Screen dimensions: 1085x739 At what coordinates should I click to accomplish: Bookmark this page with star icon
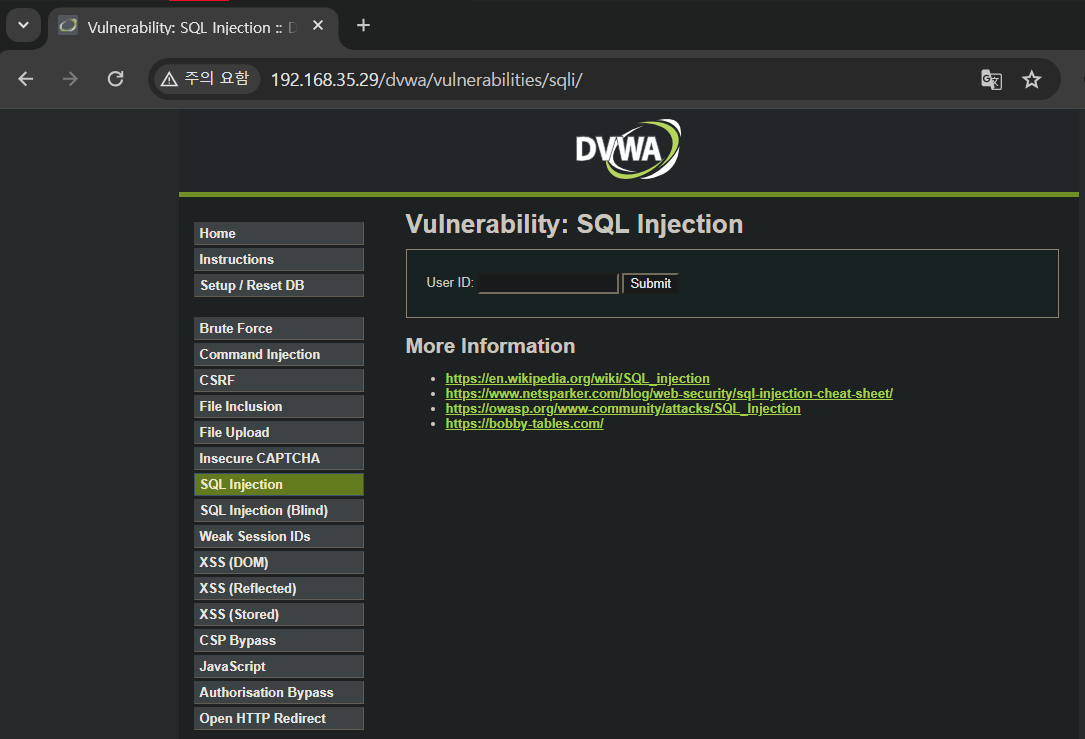1032,80
